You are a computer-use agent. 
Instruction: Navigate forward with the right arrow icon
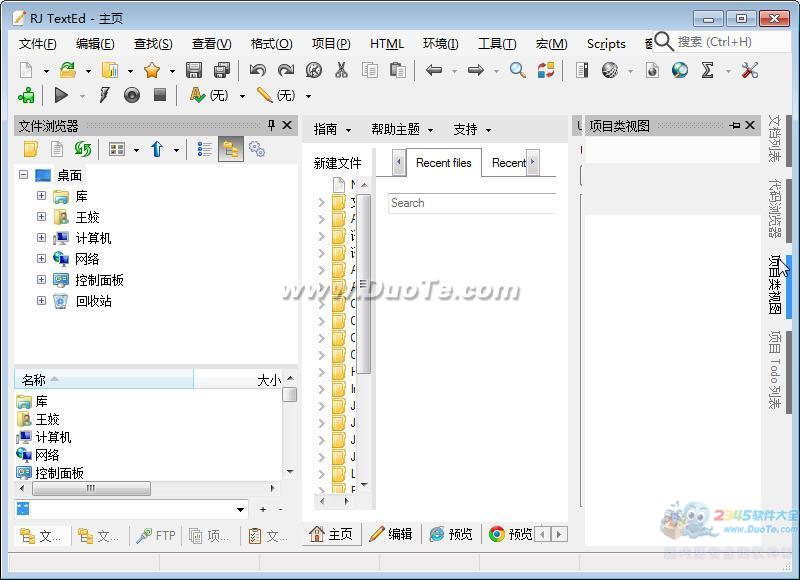(x=476, y=70)
